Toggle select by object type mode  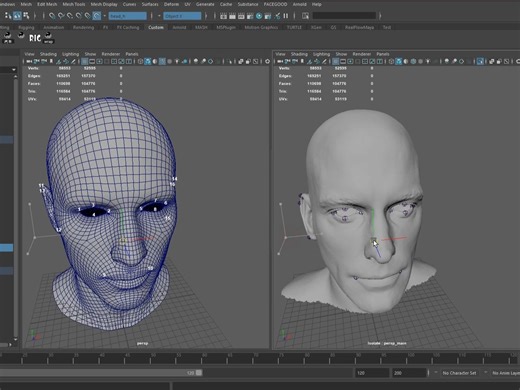pyautogui.click(x=17, y=16)
